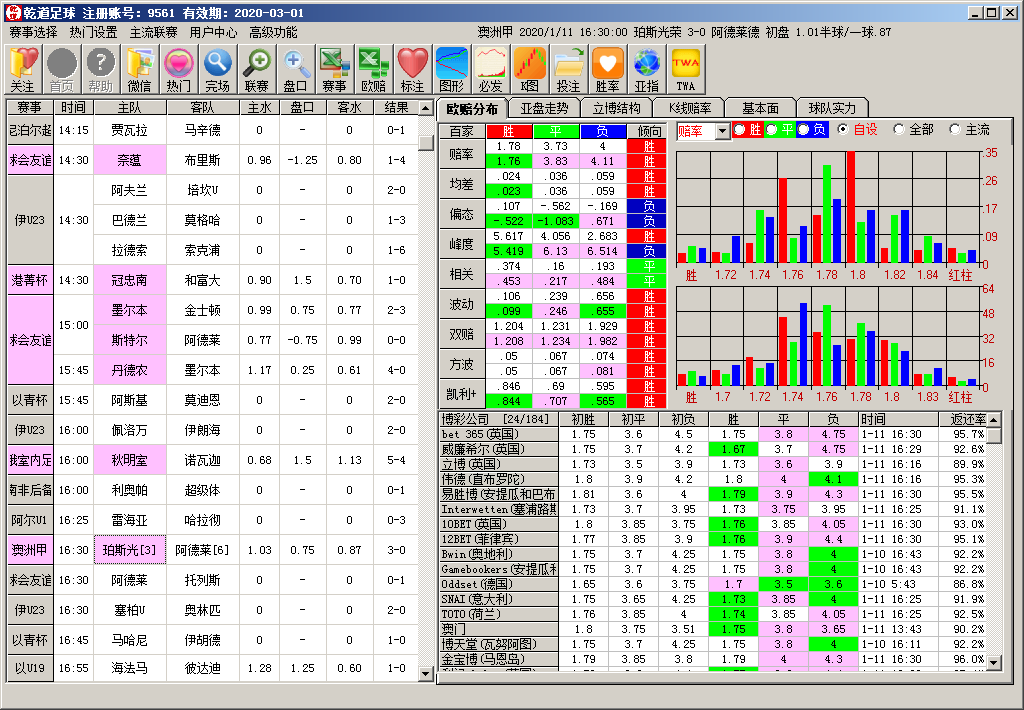Export via the 赛事 spreadsheet icon

coord(334,69)
